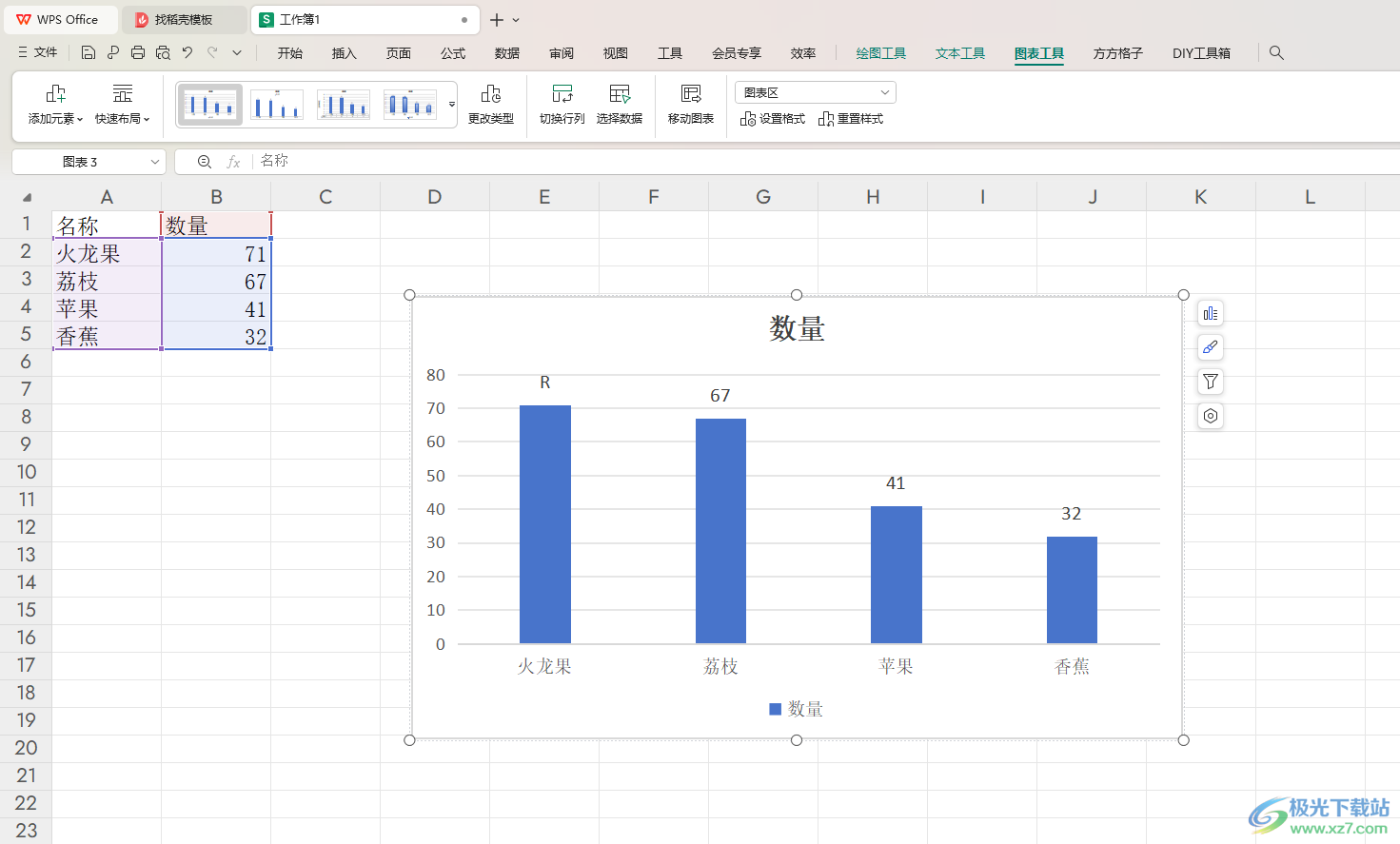Click the Redo arrow icon

[212, 53]
